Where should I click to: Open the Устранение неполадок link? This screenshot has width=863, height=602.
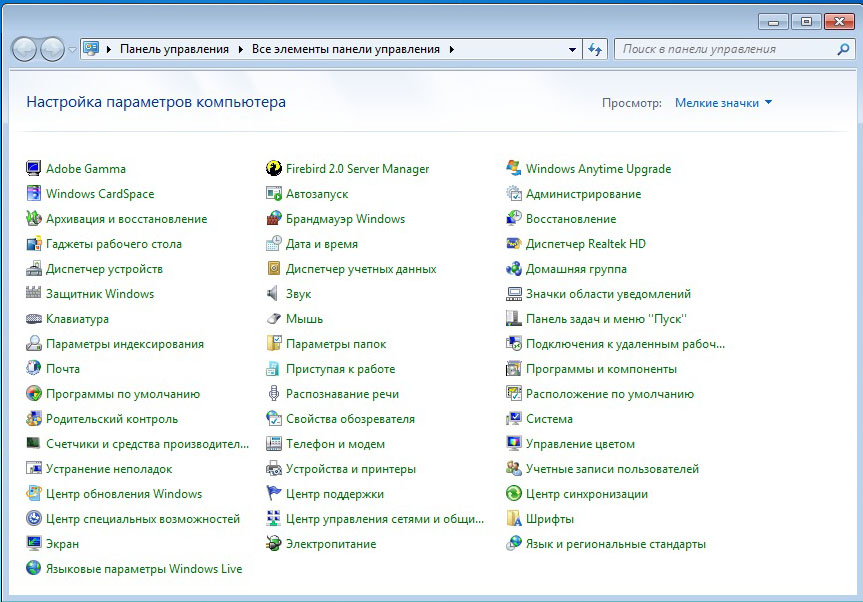109,469
